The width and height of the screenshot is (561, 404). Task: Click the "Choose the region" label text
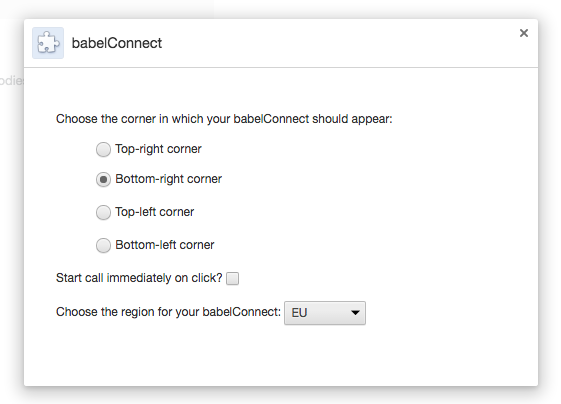(x=169, y=312)
